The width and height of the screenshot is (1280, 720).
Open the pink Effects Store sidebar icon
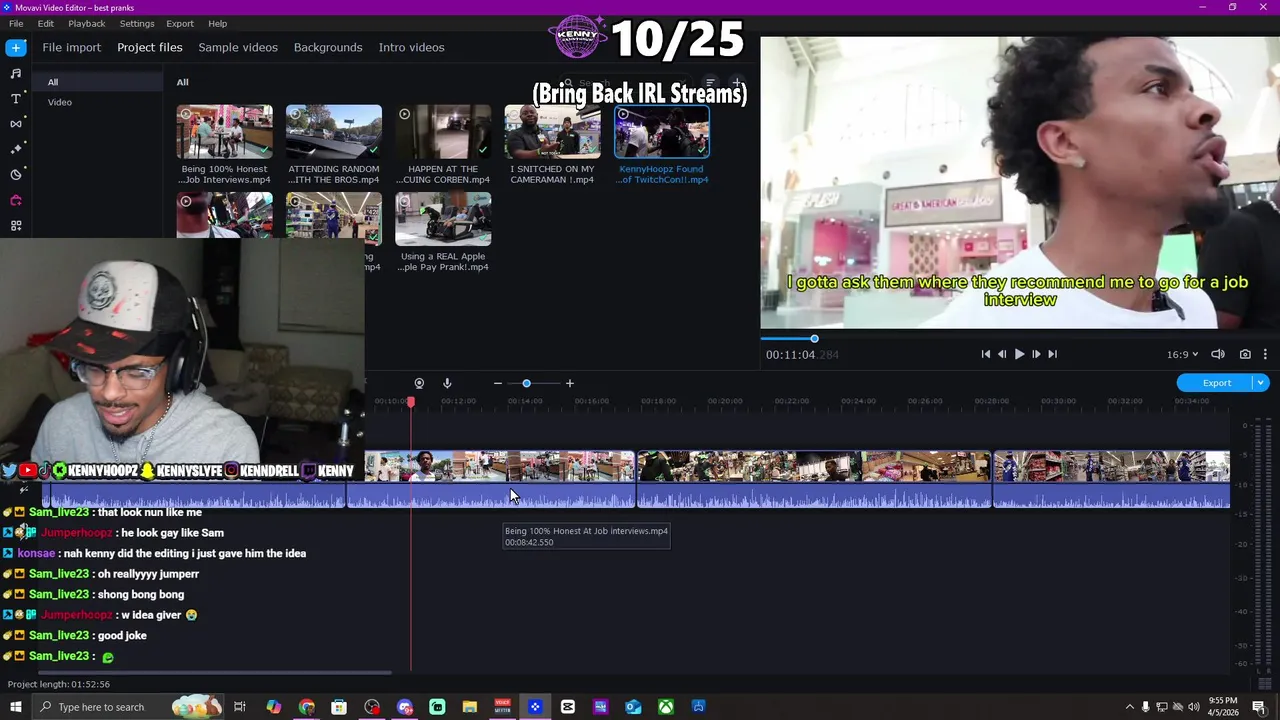pos(15,200)
